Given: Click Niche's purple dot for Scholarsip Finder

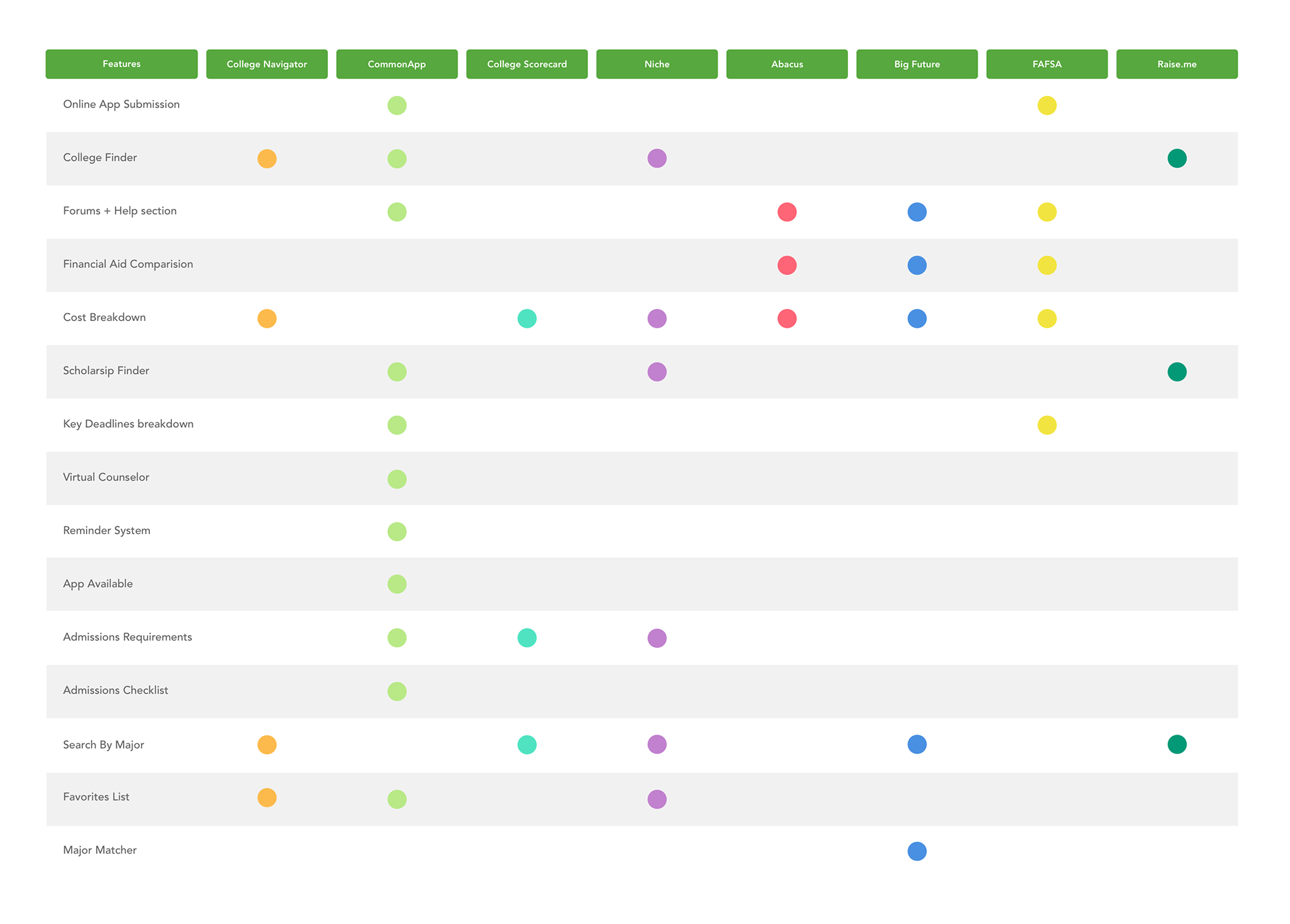Looking at the screenshot, I should [657, 371].
